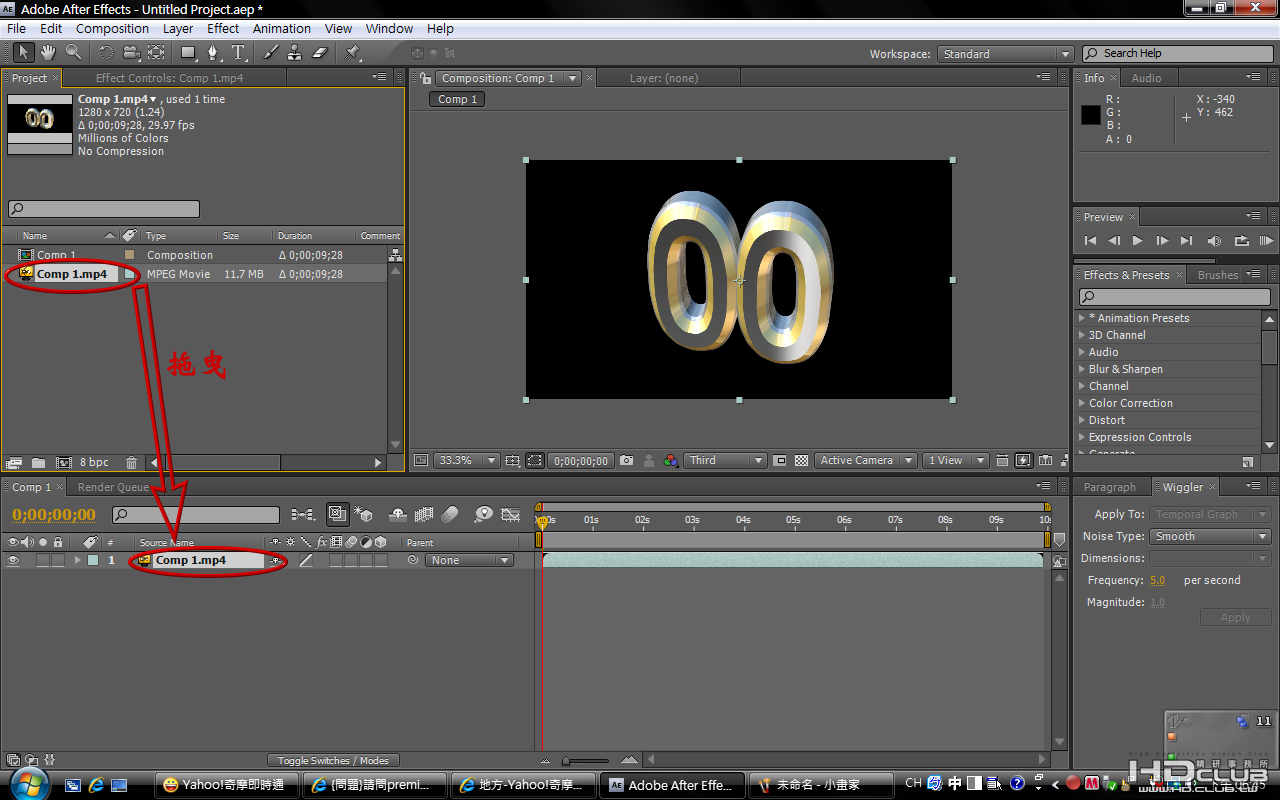Select the Clone Stamp tool
This screenshot has width=1280, height=800.
pyautogui.click(x=295, y=53)
